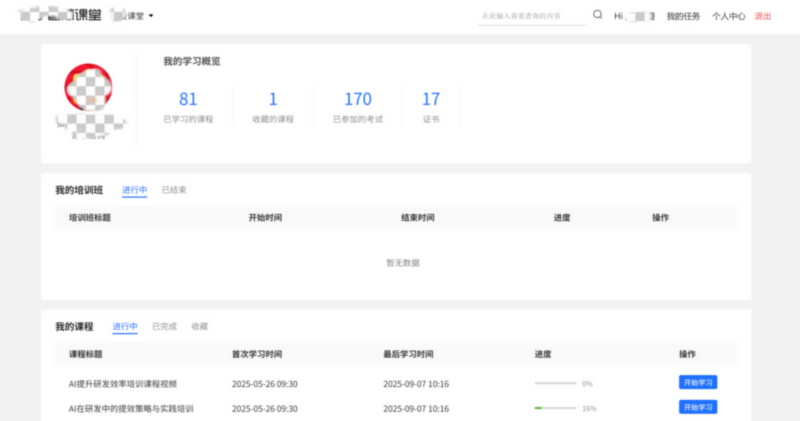View the 17 证书 certificates count

click(x=431, y=106)
